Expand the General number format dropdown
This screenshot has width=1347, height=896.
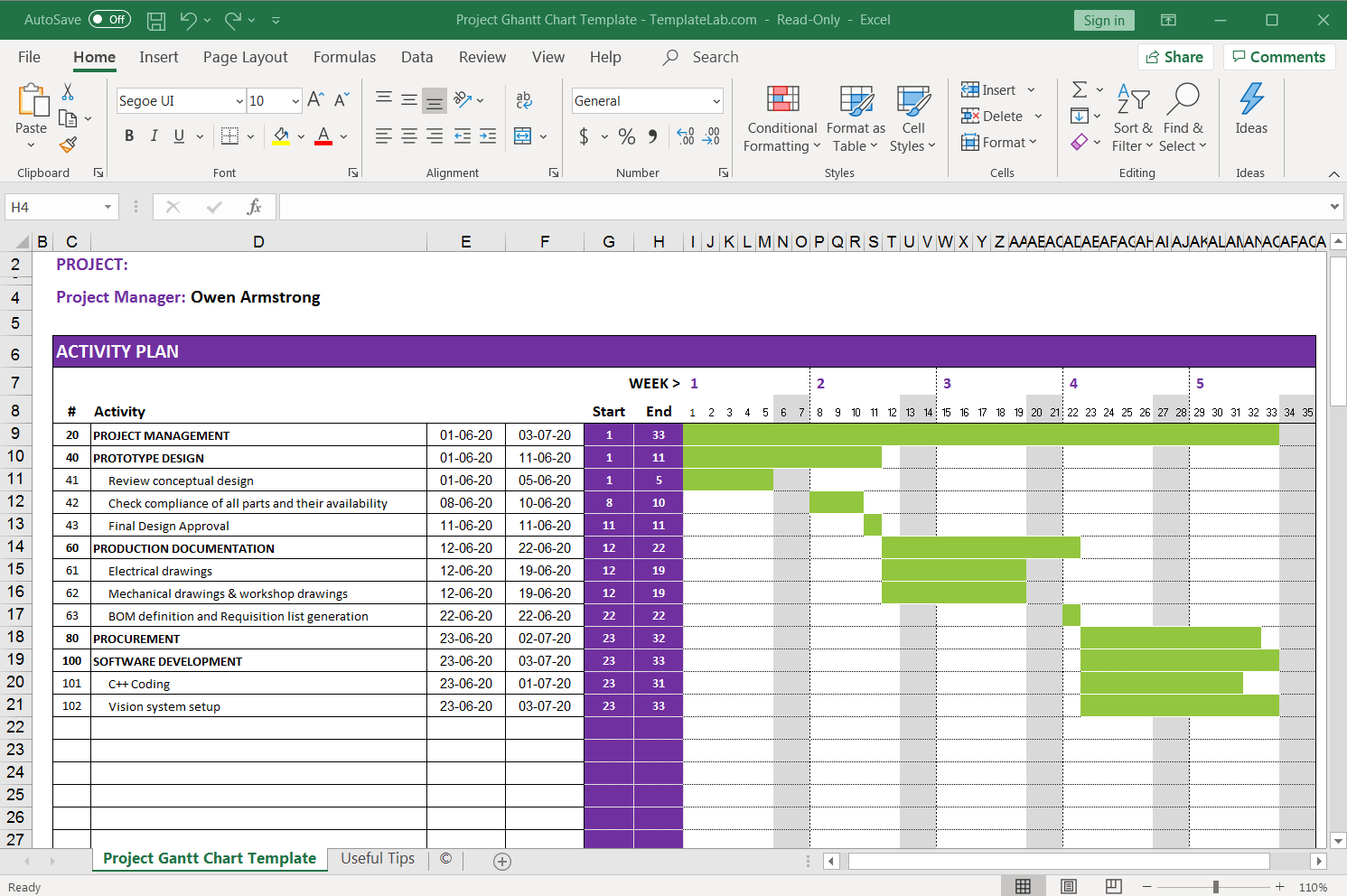coord(716,101)
